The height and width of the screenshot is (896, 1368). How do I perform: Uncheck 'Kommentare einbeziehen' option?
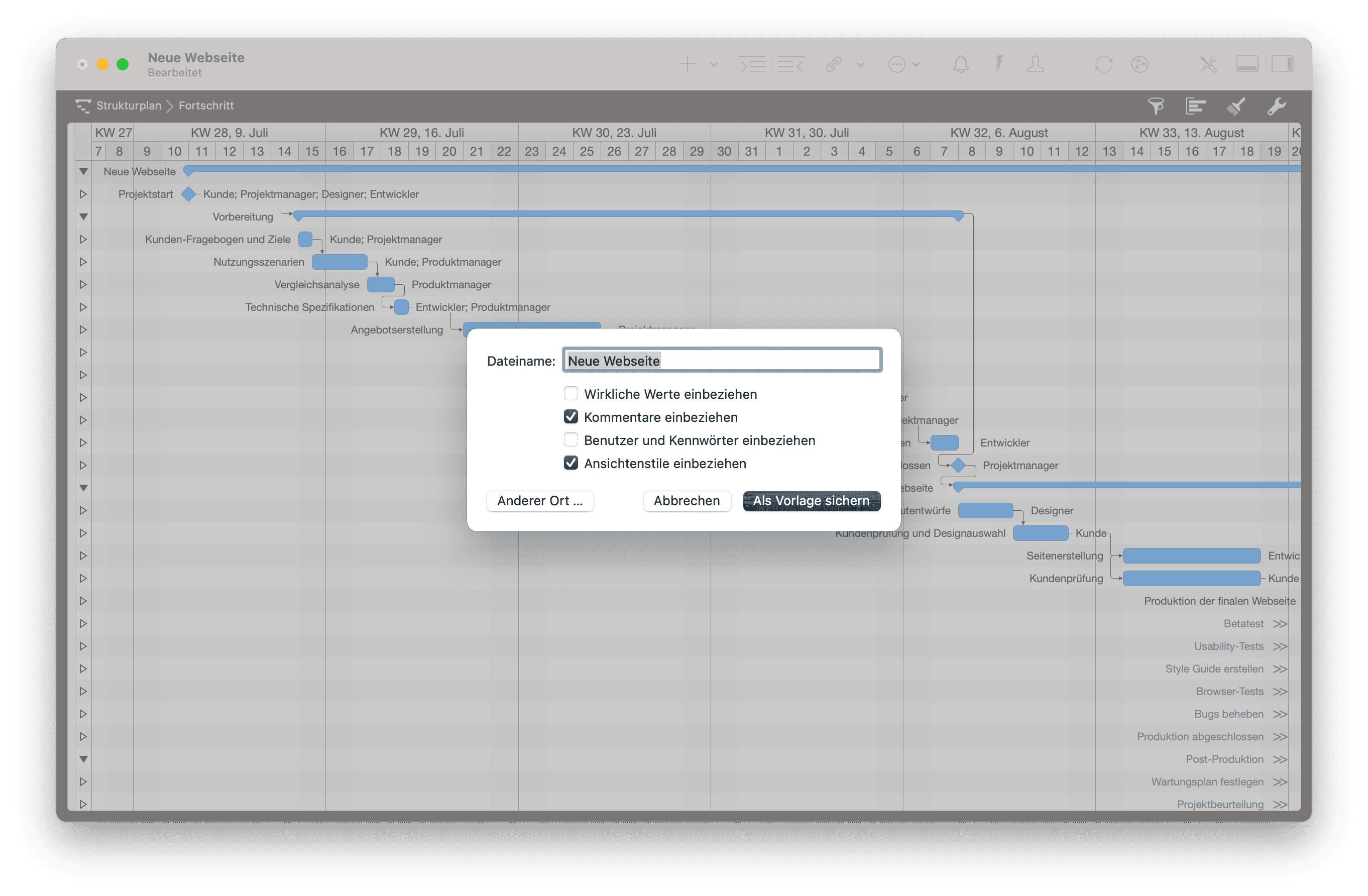point(571,417)
